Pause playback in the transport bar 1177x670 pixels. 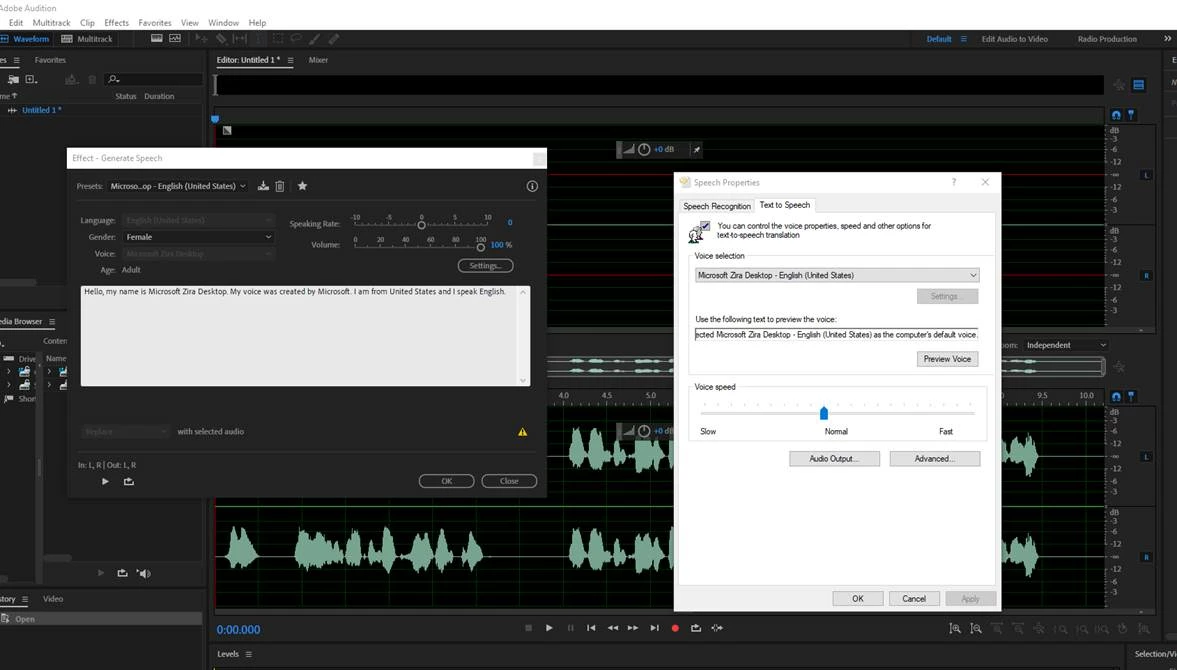[570, 628]
